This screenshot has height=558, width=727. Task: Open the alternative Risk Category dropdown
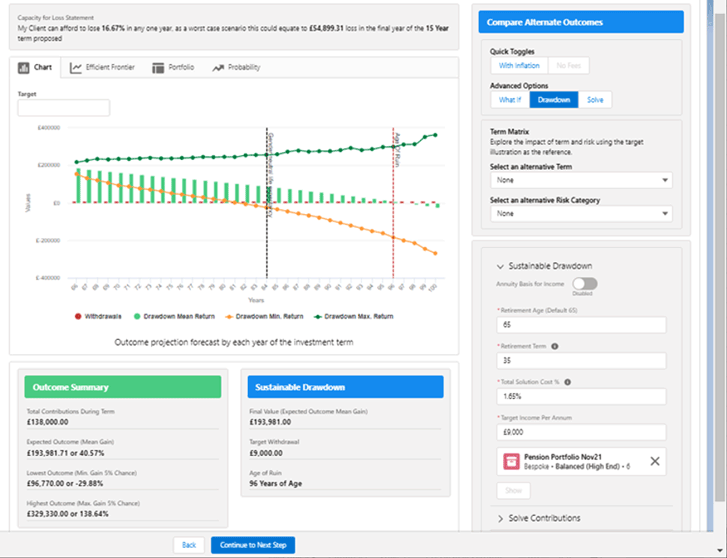(x=581, y=213)
